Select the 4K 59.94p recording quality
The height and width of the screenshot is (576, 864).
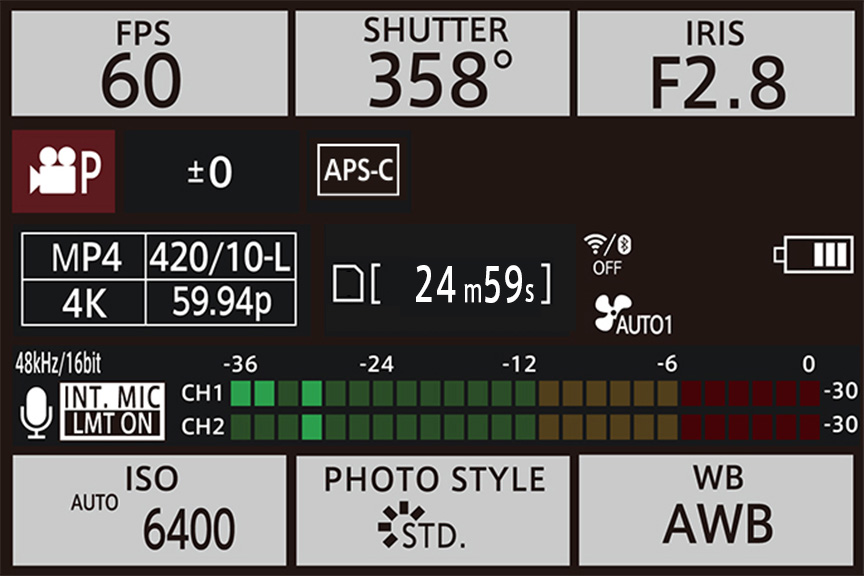tap(159, 303)
